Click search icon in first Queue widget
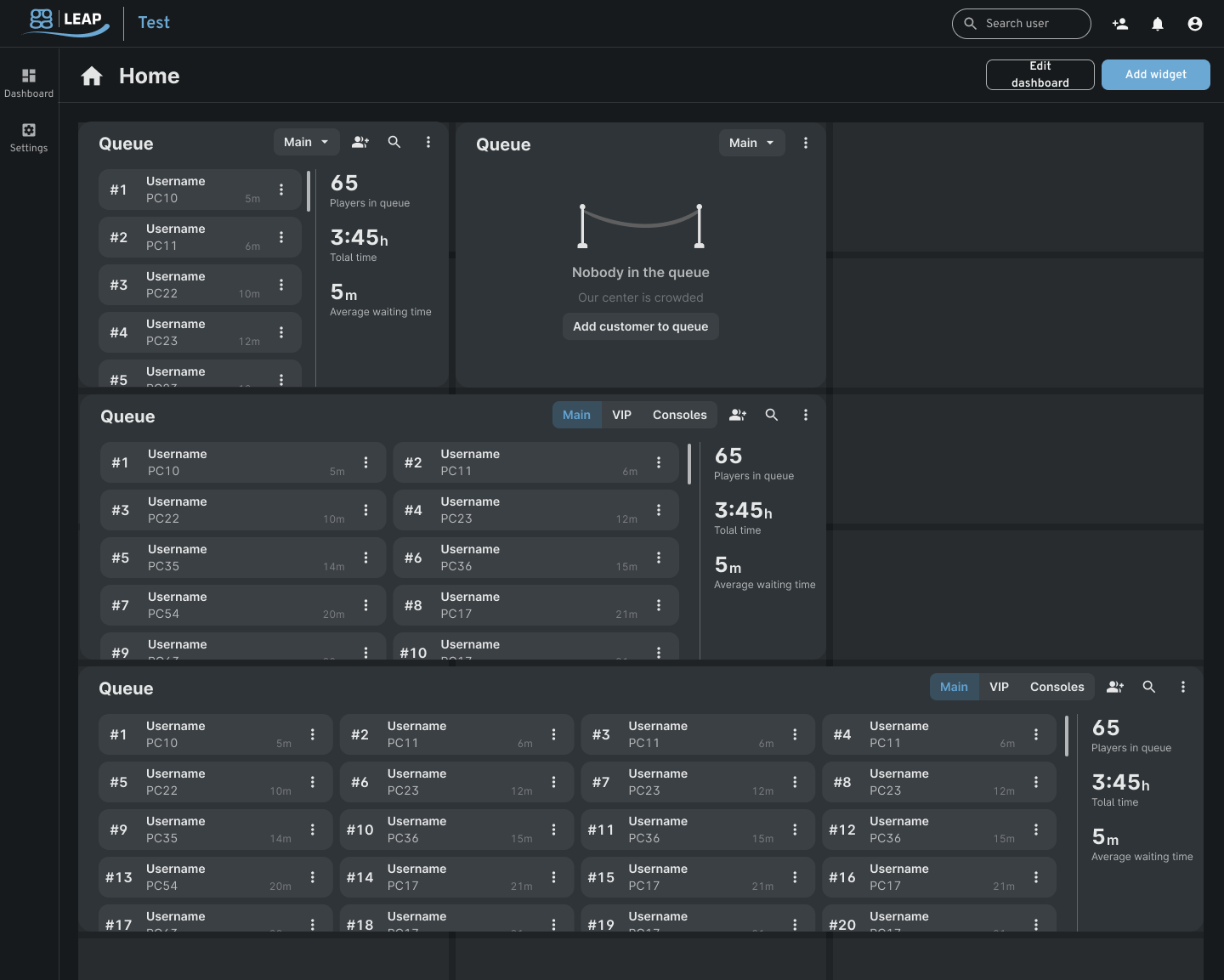Screen dimensions: 1224x980 point(394,142)
